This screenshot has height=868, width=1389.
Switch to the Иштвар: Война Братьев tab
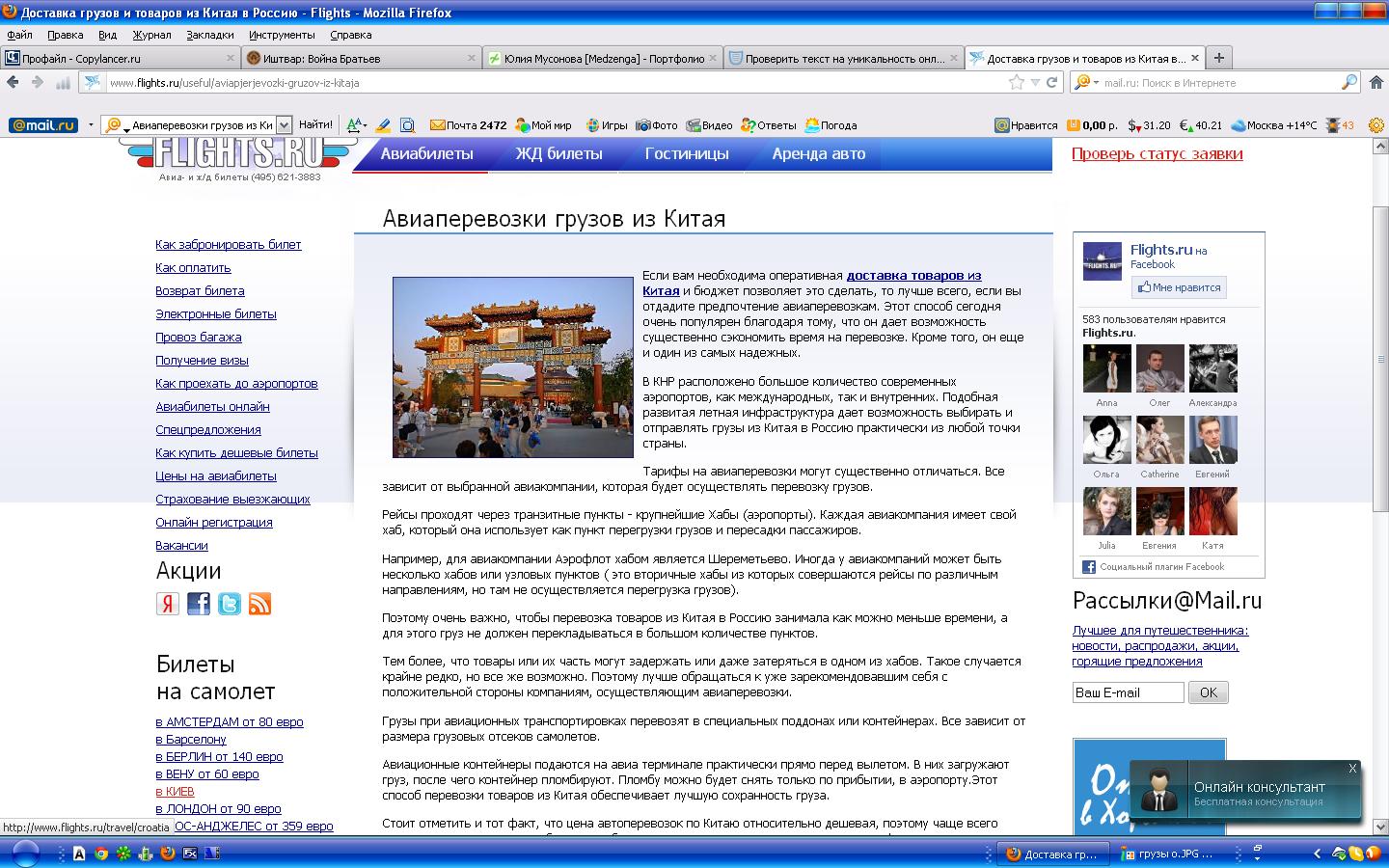362,59
